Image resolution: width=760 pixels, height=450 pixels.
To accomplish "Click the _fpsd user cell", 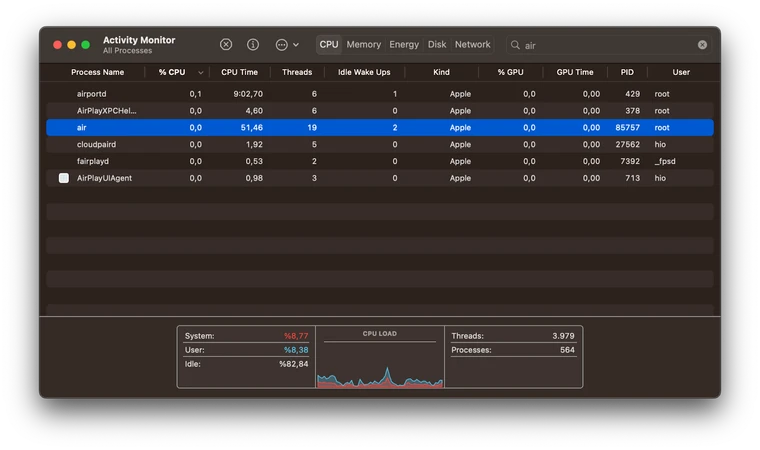I will click(665, 161).
